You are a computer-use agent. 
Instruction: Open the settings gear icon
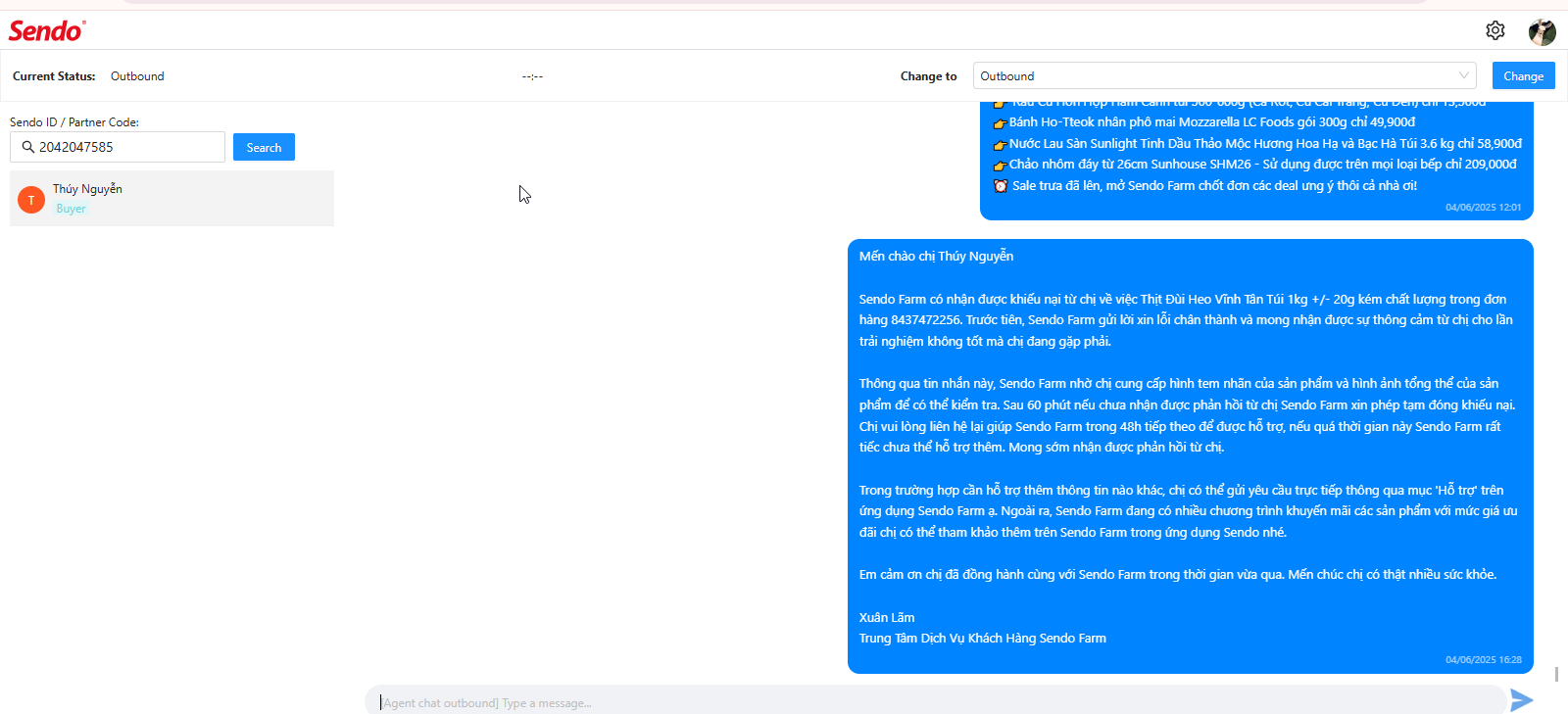pyautogui.click(x=1494, y=30)
